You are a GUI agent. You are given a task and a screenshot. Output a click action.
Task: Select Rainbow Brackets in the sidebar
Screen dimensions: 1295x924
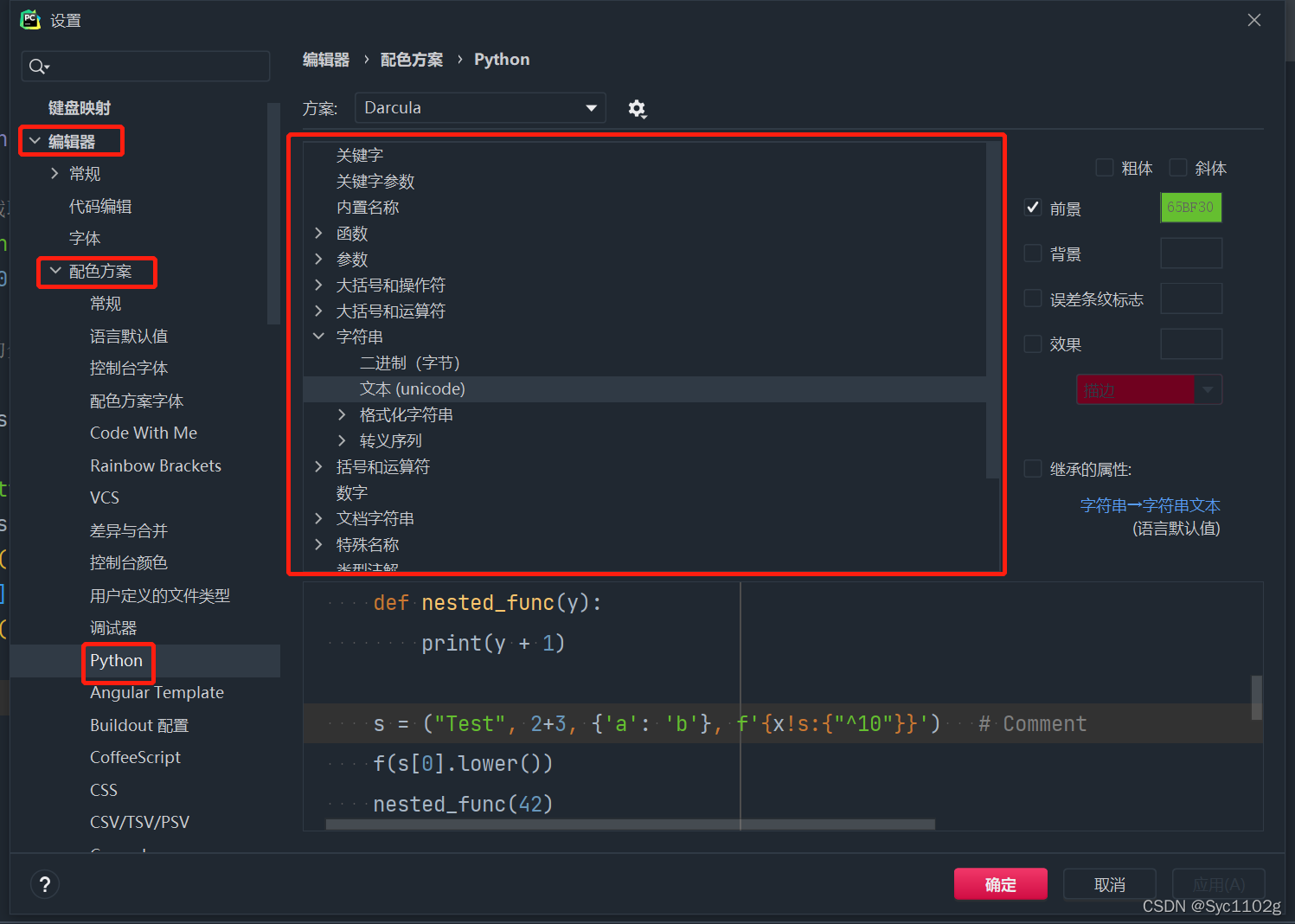point(156,465)
